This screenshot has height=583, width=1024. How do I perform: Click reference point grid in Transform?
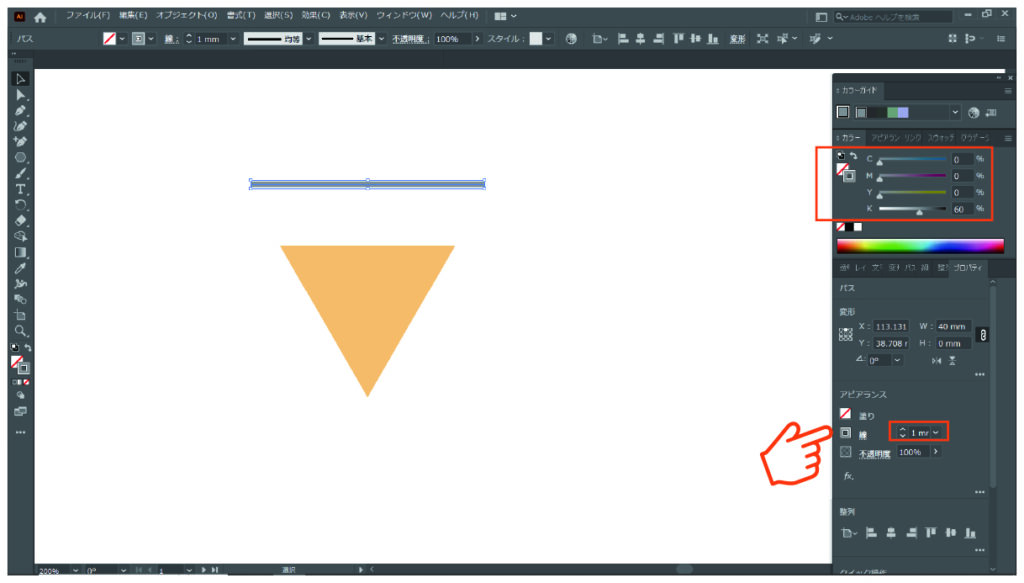(x=846, y=335)
